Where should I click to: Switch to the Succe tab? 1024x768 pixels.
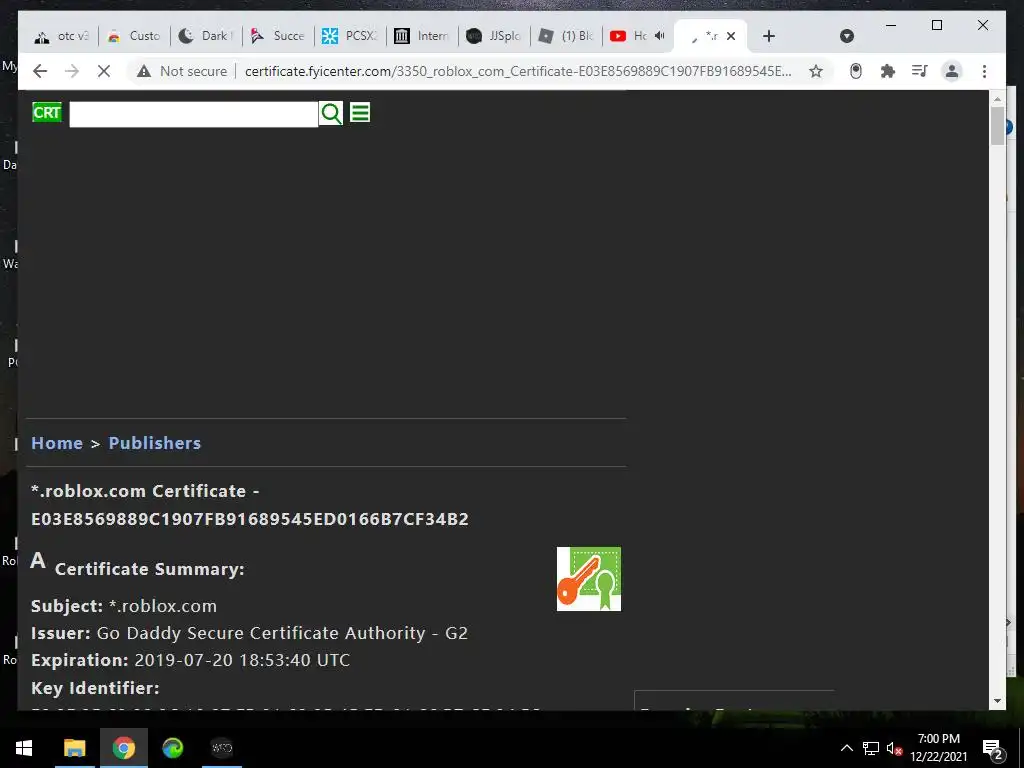(x=278, y=36)
